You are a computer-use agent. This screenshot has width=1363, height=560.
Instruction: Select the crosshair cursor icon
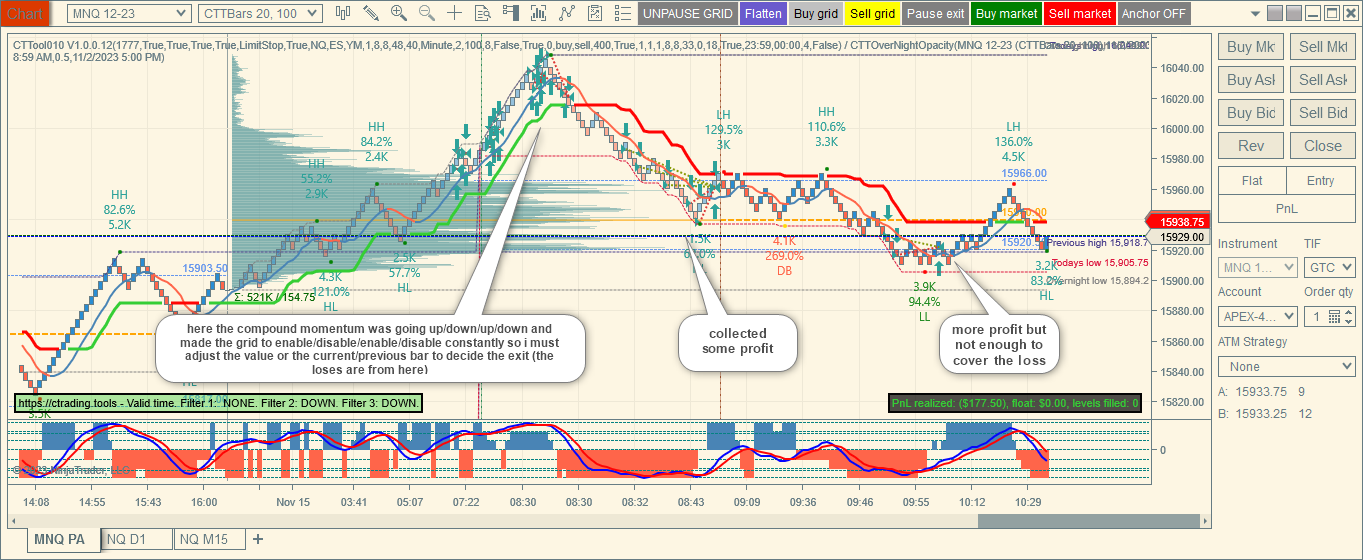(x=455, y=13)
